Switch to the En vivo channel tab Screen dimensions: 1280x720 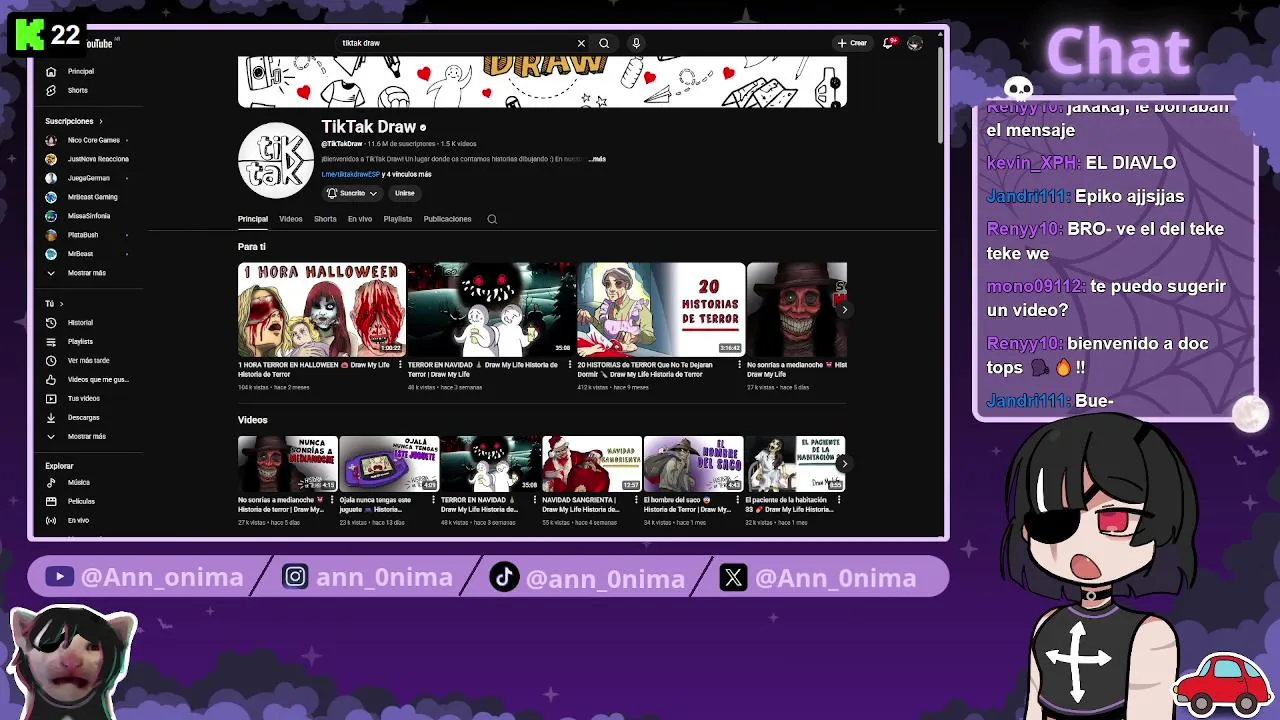360,219
